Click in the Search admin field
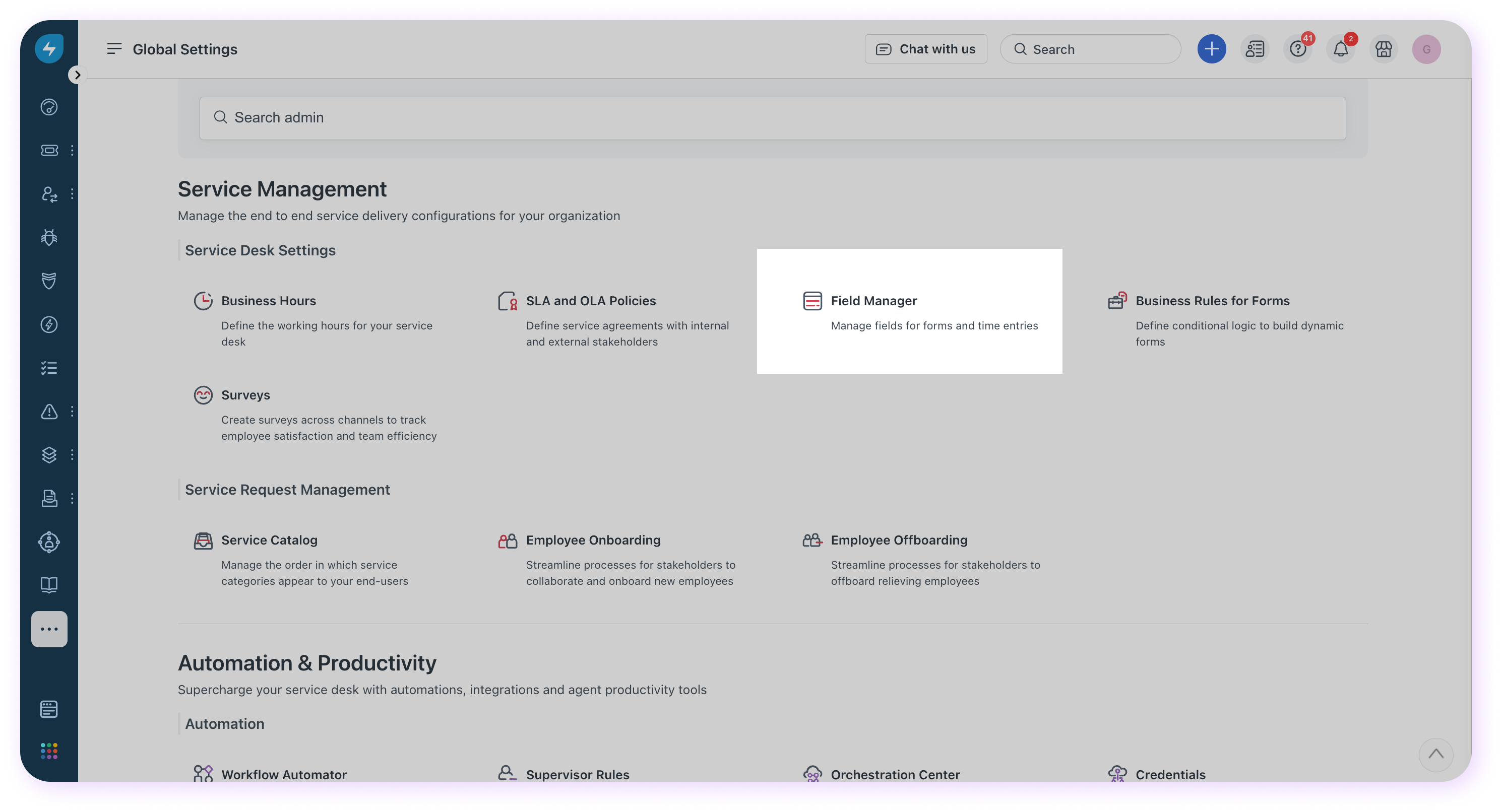 point(772,118)
